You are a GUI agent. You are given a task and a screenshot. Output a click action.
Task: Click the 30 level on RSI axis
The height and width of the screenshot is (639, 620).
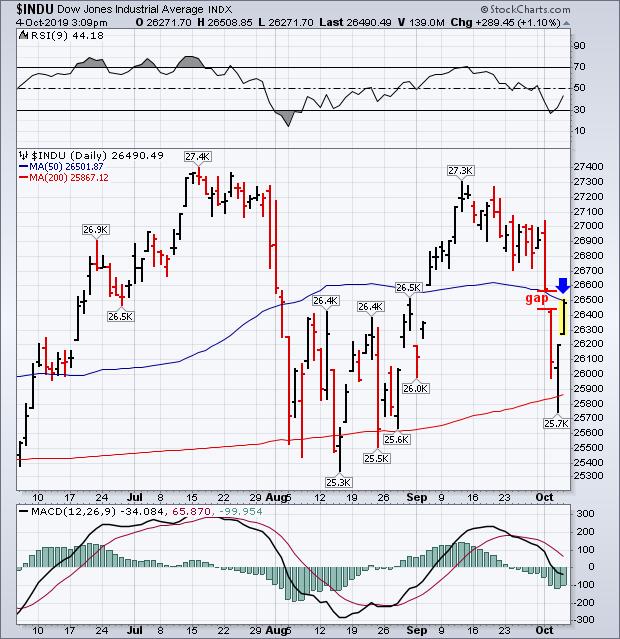click(x=579, y=110)
